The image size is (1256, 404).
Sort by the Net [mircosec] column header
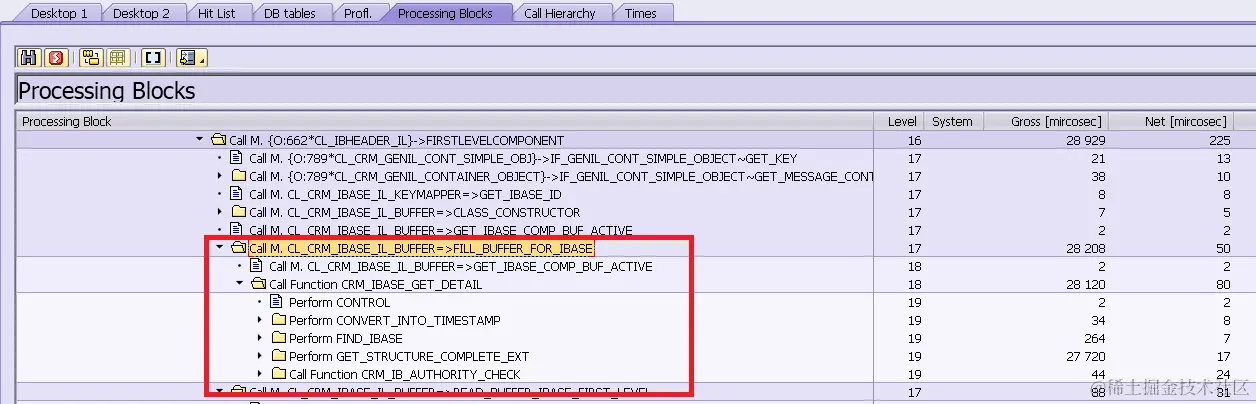1173,121
